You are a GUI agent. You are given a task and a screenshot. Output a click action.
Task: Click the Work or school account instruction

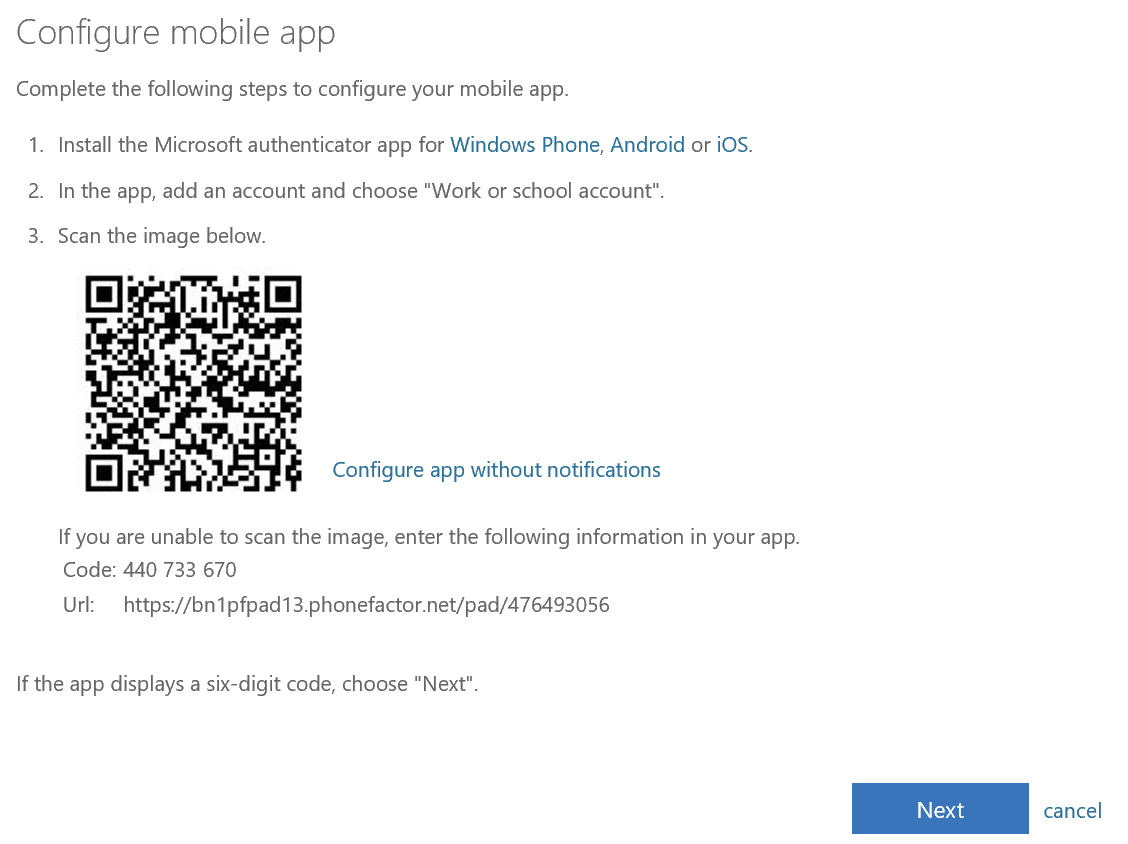361,191
